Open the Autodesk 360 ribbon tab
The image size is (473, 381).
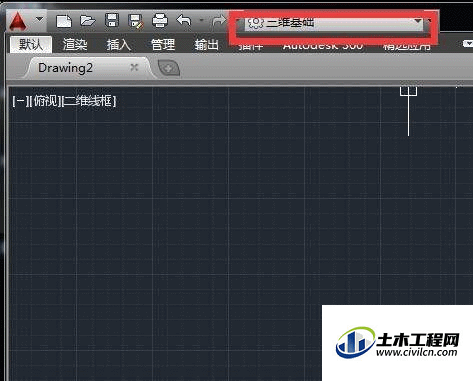pyautogui.click(x=323, y=46)
